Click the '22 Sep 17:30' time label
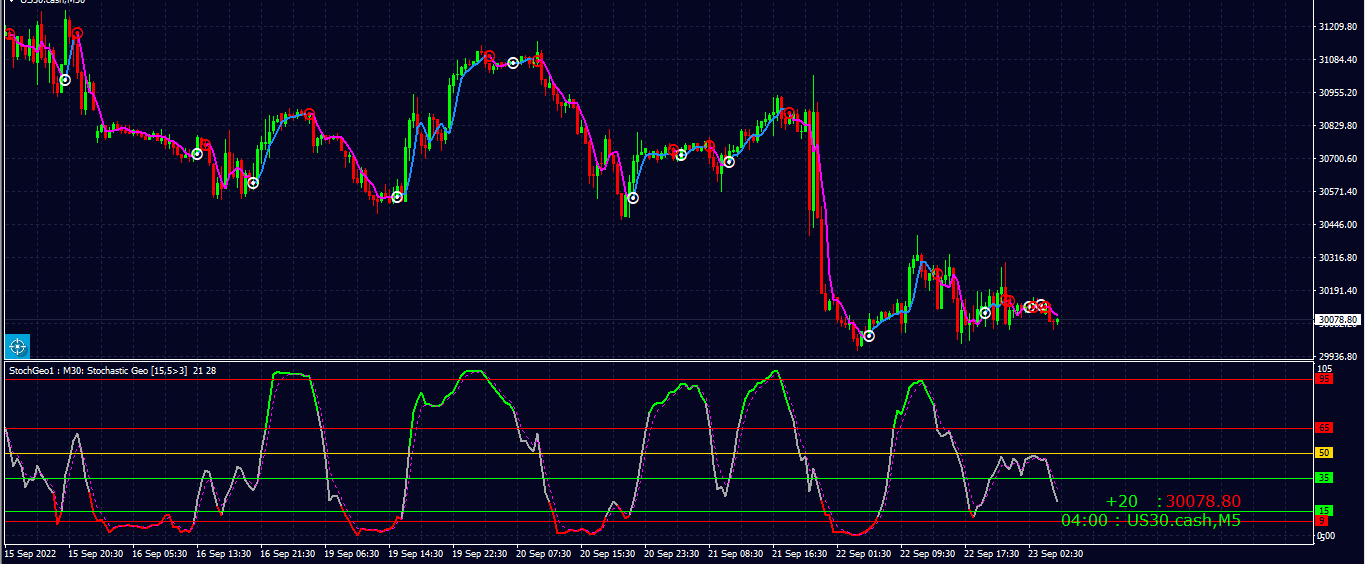Screen dimensions: 1366x564 click(x=992, y=553)
